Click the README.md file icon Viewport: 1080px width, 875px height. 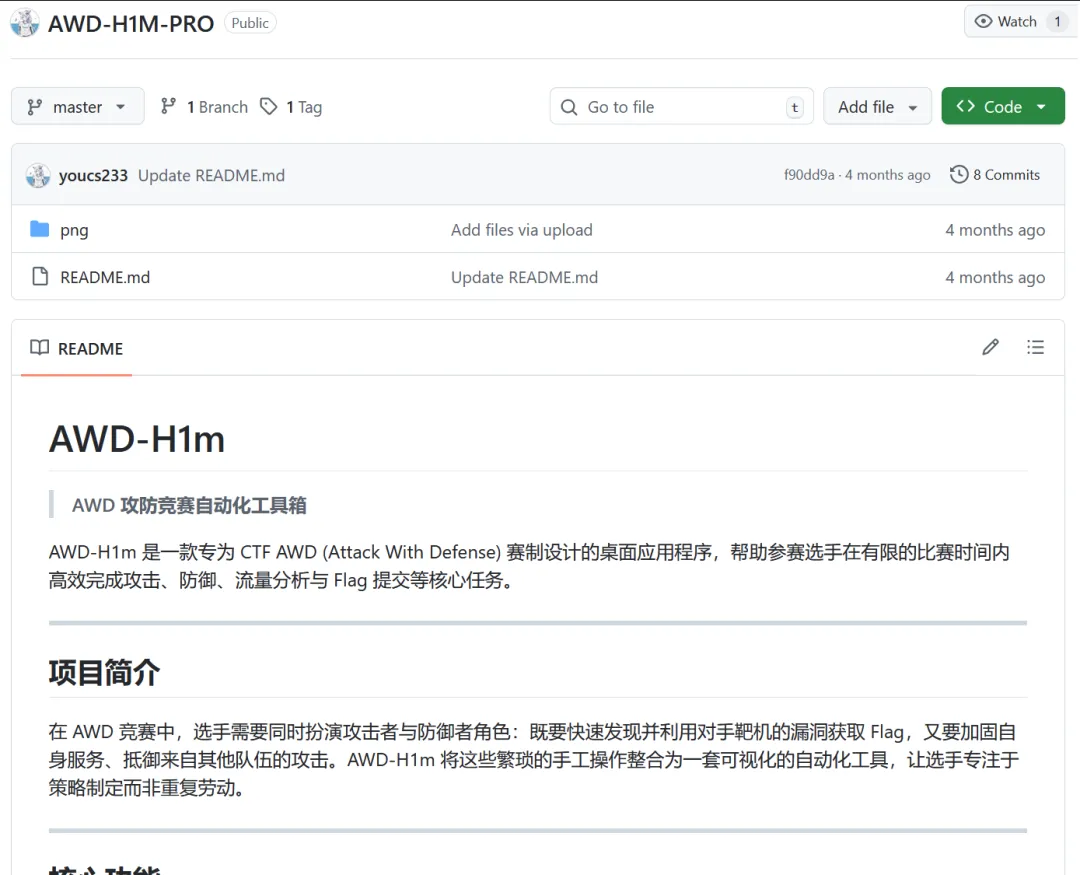[x=40, y=276]
